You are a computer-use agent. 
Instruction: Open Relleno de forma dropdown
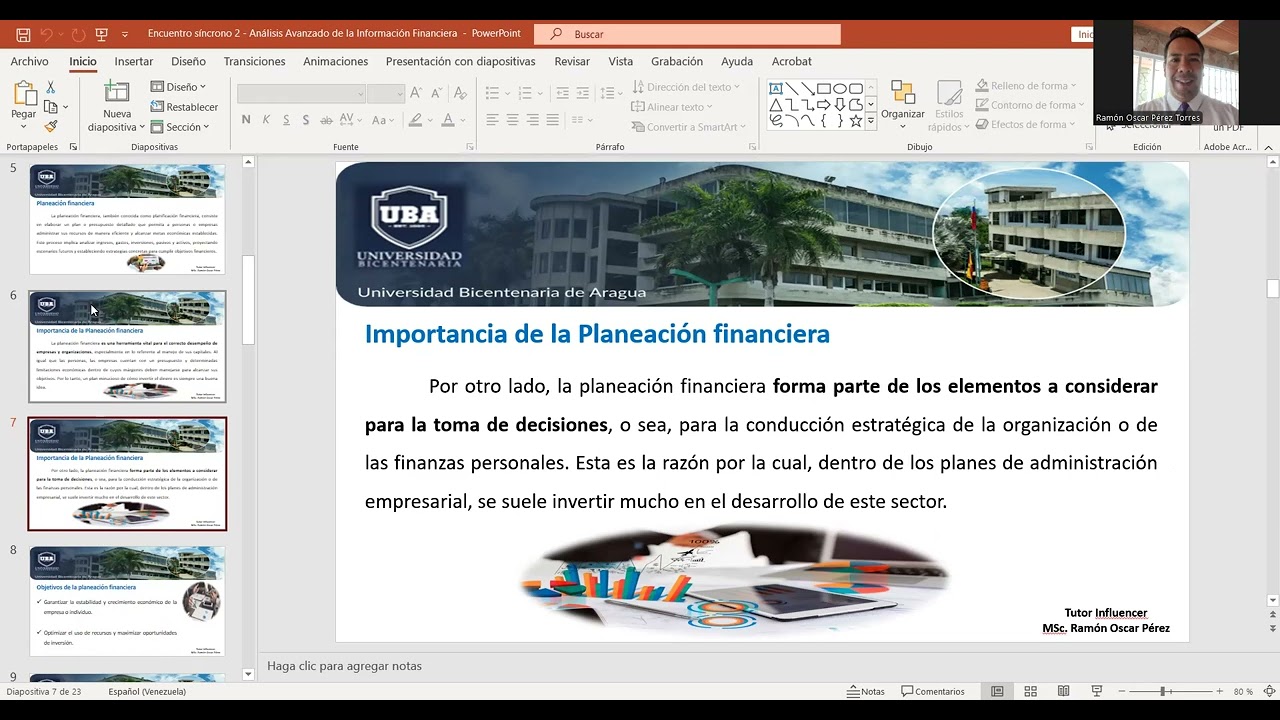coord(1026,86)
